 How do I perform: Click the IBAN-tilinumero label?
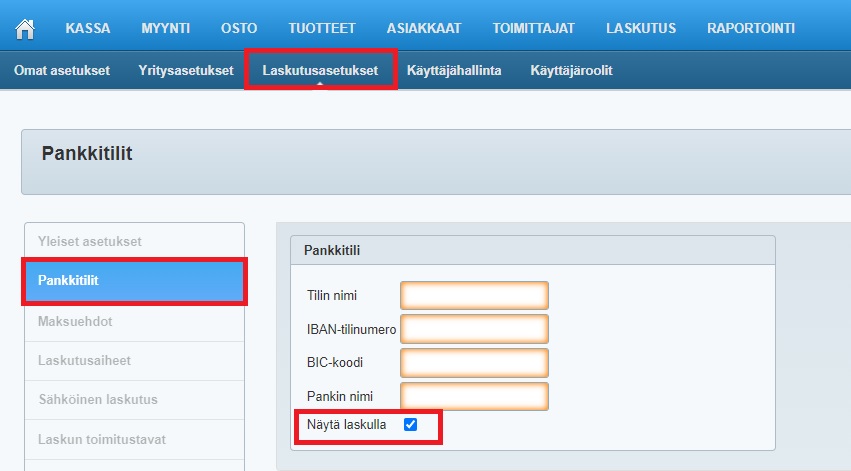(351, 329)
